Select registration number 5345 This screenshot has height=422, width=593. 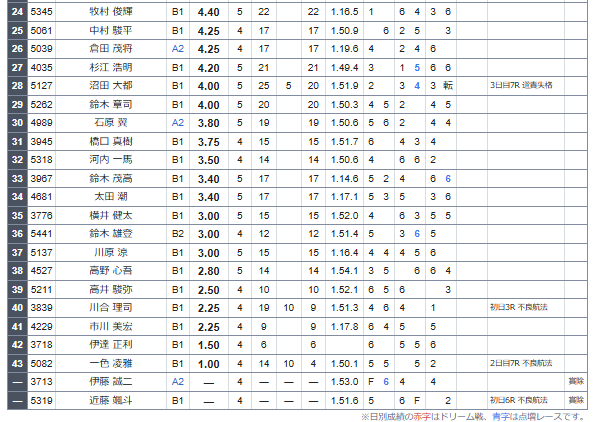41,12
